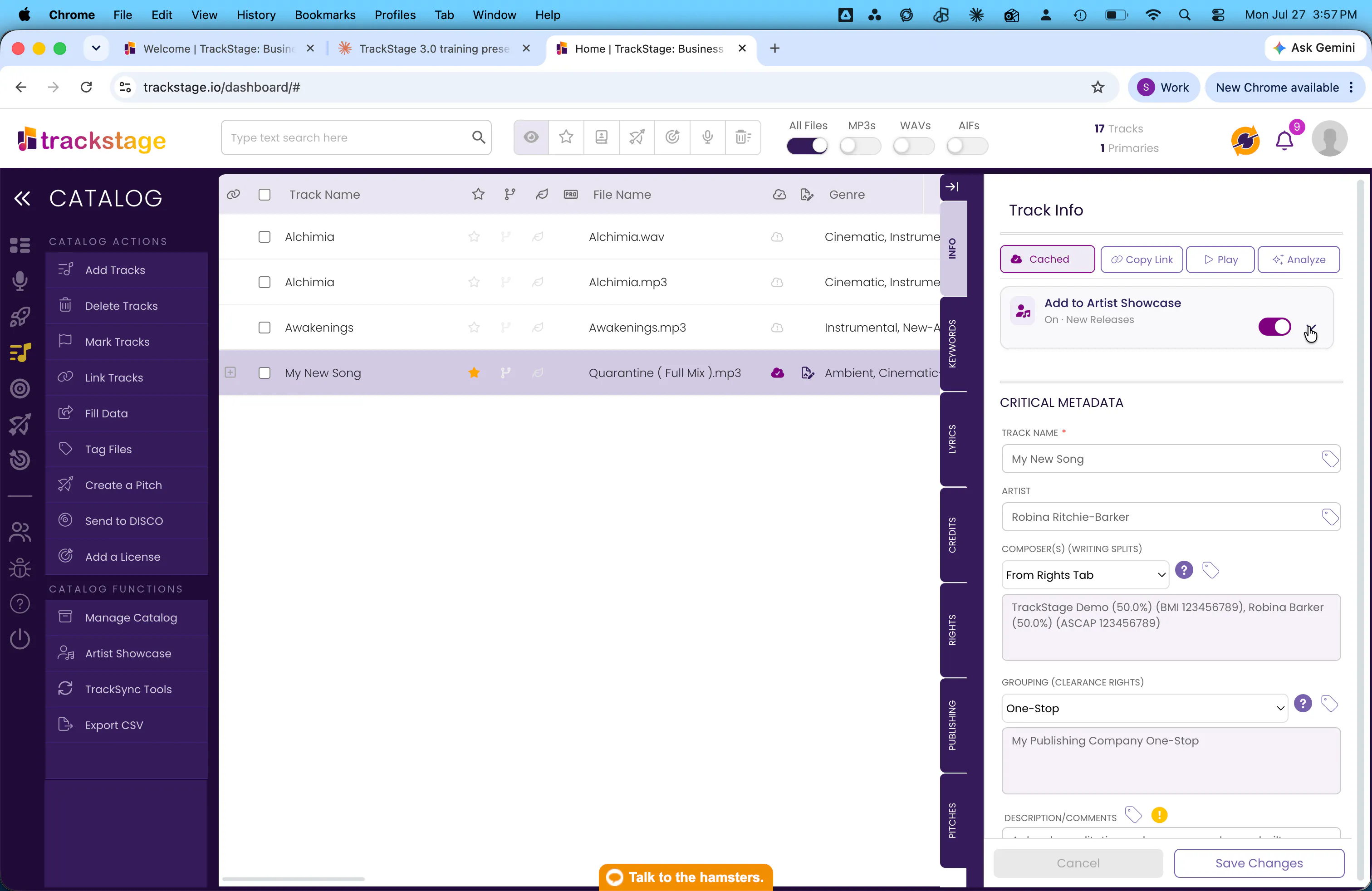Open the Bookmarks menu in macOS menu bar
The width and height of the screenshot is (1372, 891).
[x=324, y=15]
